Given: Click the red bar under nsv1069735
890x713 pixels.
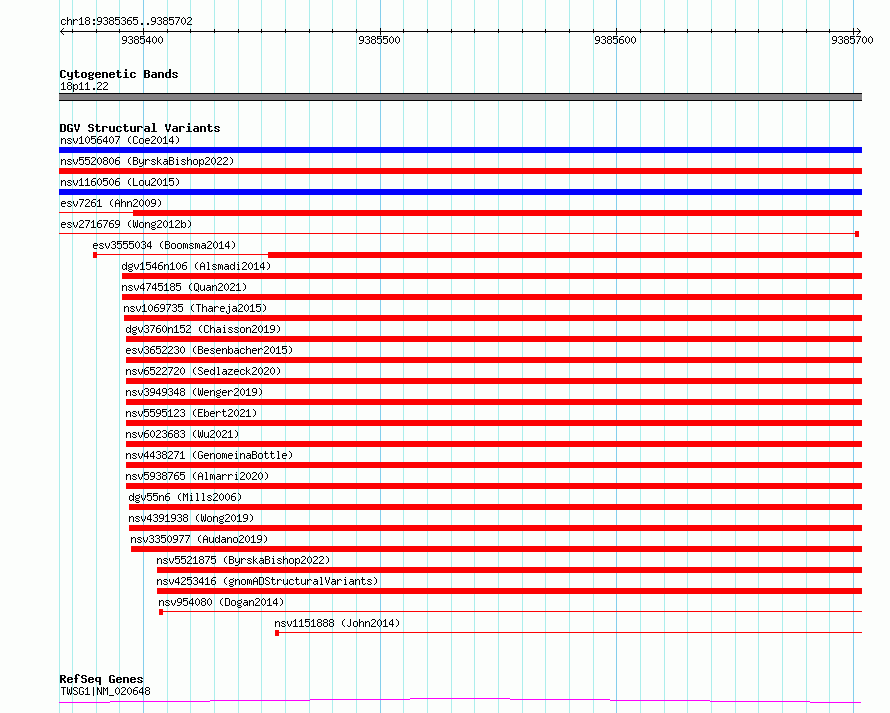Looking at the screenshot, I should coord(493,318).
